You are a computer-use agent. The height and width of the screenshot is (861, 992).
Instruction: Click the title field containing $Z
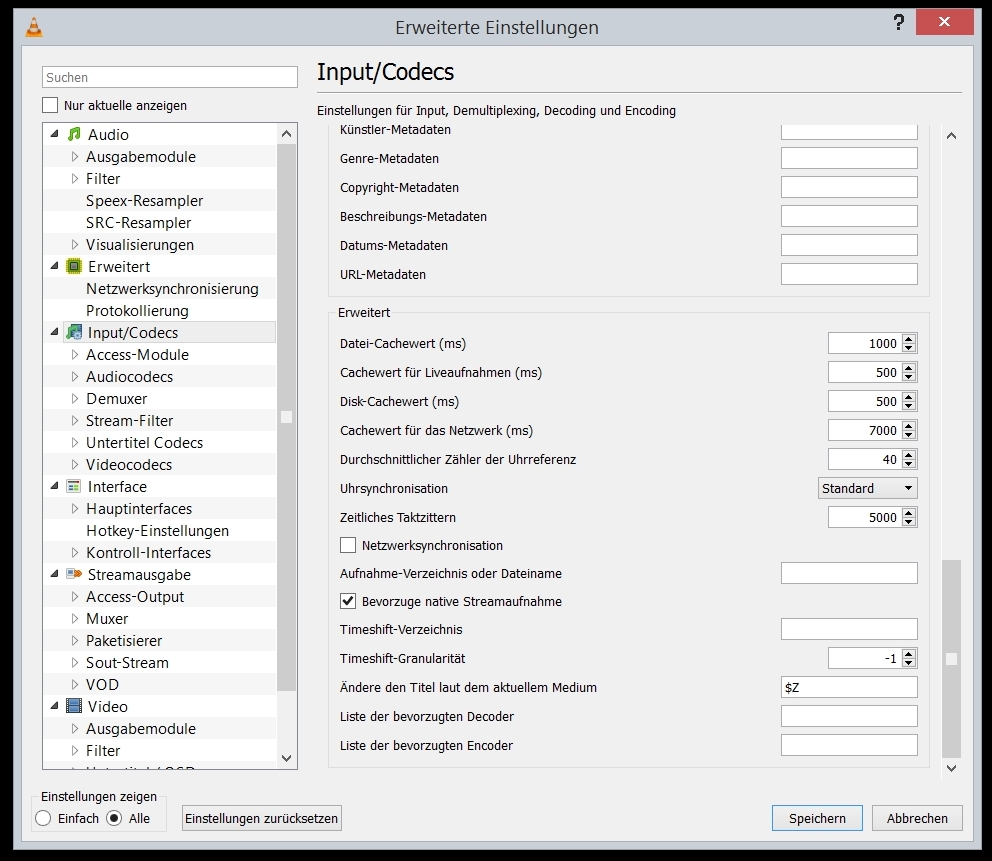(x=849, y=687)
